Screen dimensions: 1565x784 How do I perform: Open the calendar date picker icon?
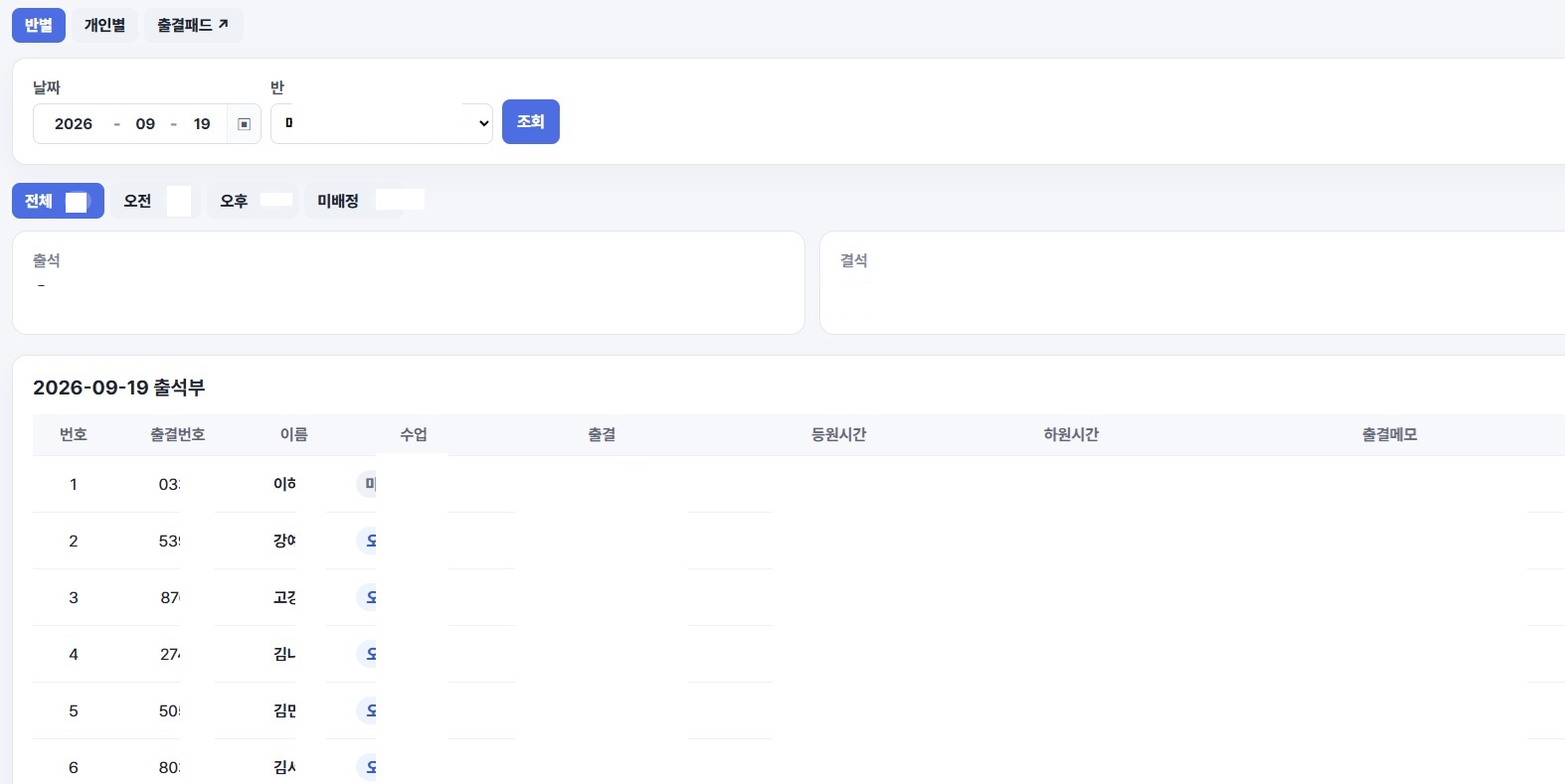(x=244, y=124)
